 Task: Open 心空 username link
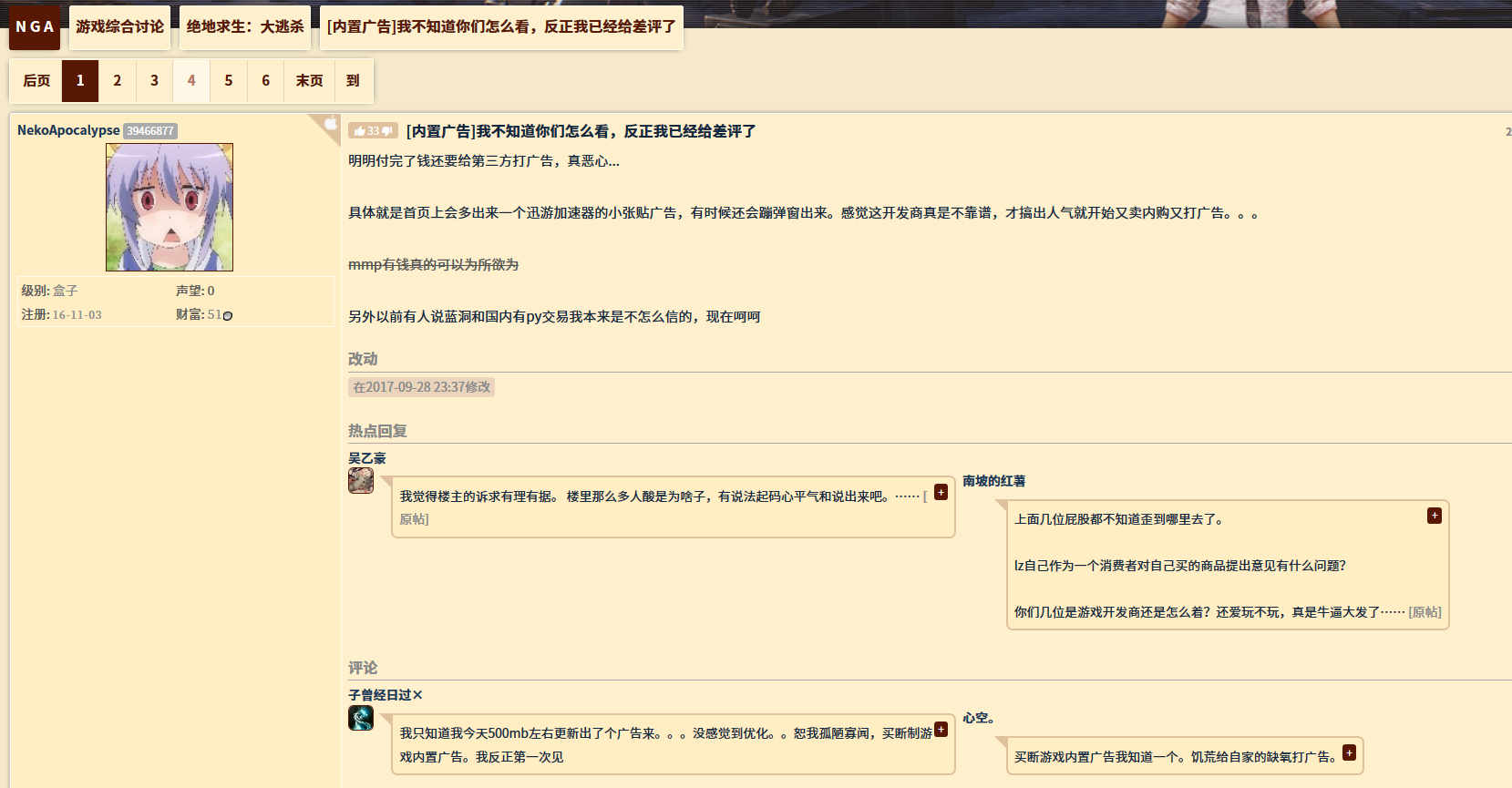pos(979,718)
